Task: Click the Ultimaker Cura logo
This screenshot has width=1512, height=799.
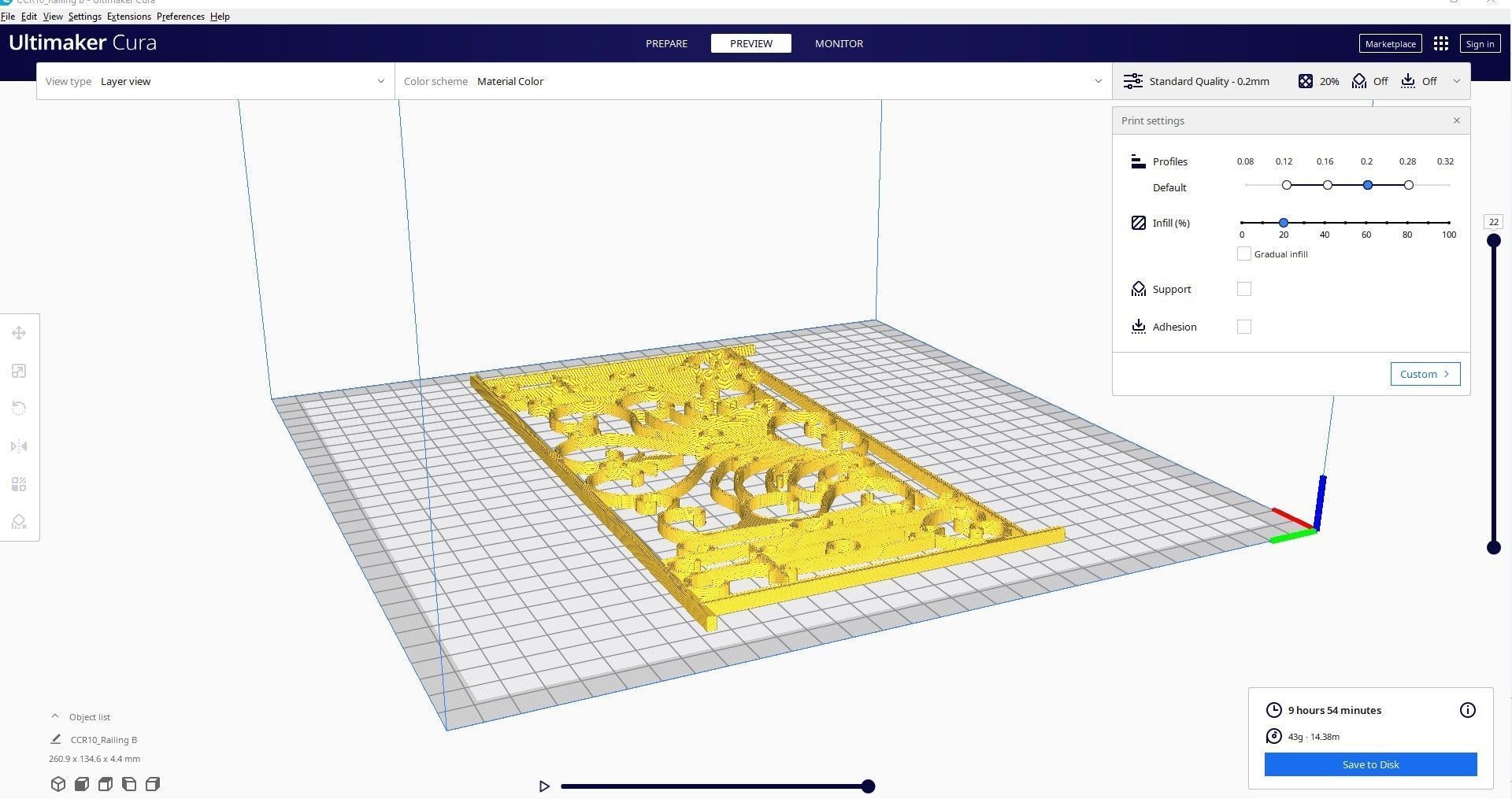Action: 83,43
